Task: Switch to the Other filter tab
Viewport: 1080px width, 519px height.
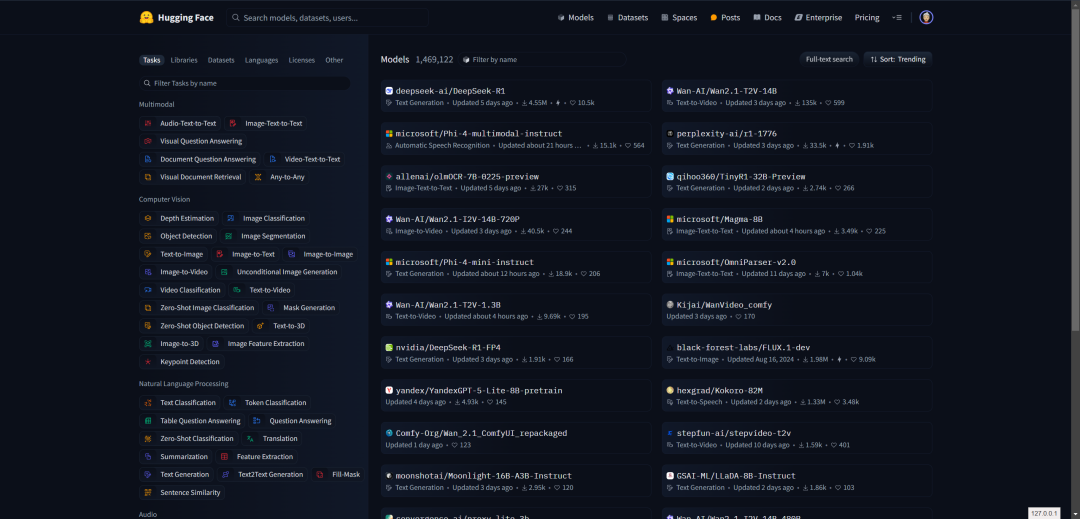Action: point(334,60)
